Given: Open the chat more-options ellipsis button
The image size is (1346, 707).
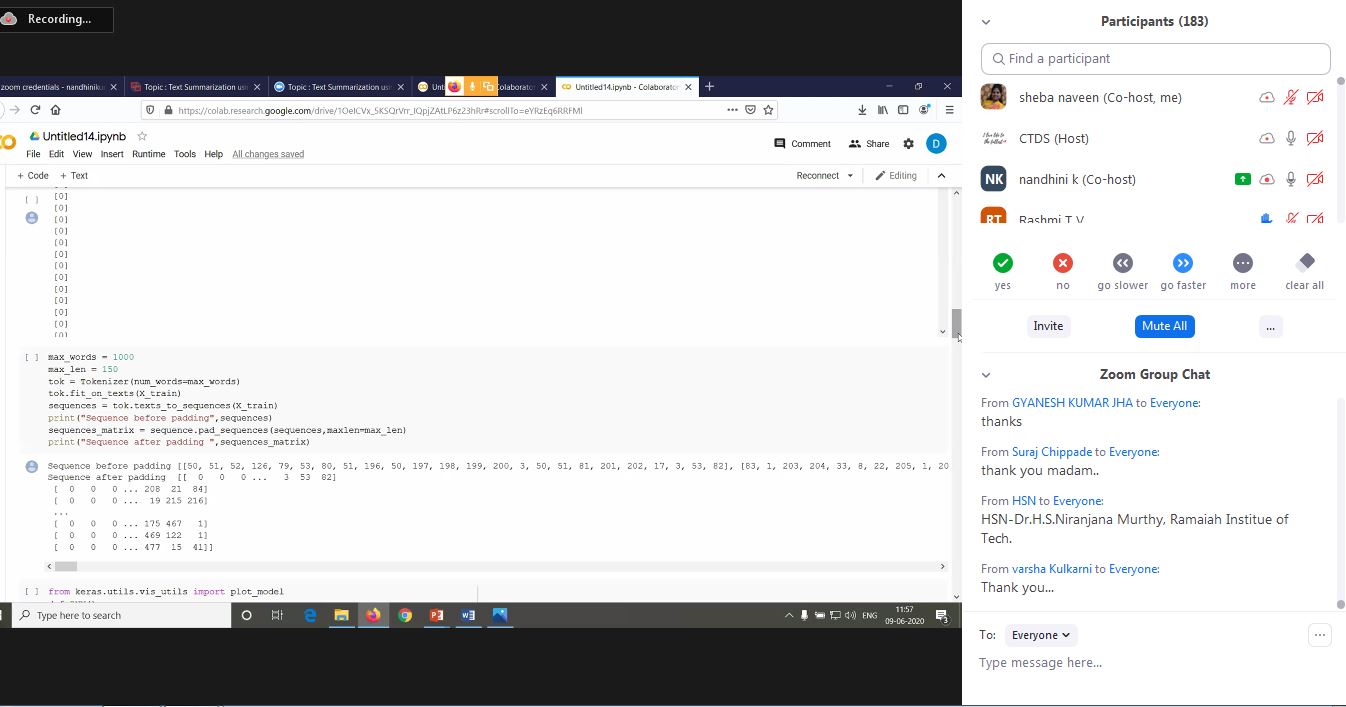Looking at the screenshot, I should [1320, 635].
